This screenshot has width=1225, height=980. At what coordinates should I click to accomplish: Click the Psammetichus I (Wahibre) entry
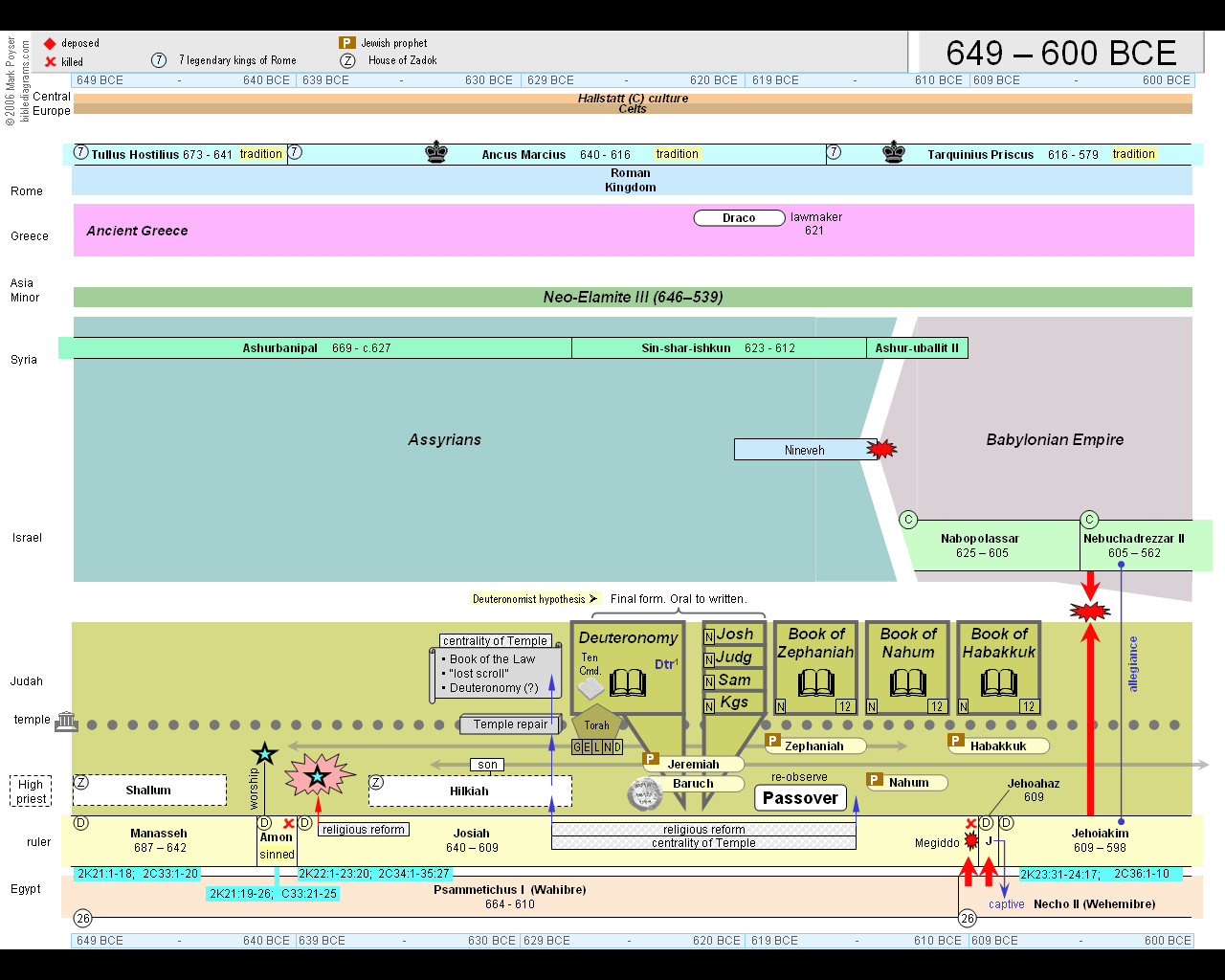[x=510, y=897]
